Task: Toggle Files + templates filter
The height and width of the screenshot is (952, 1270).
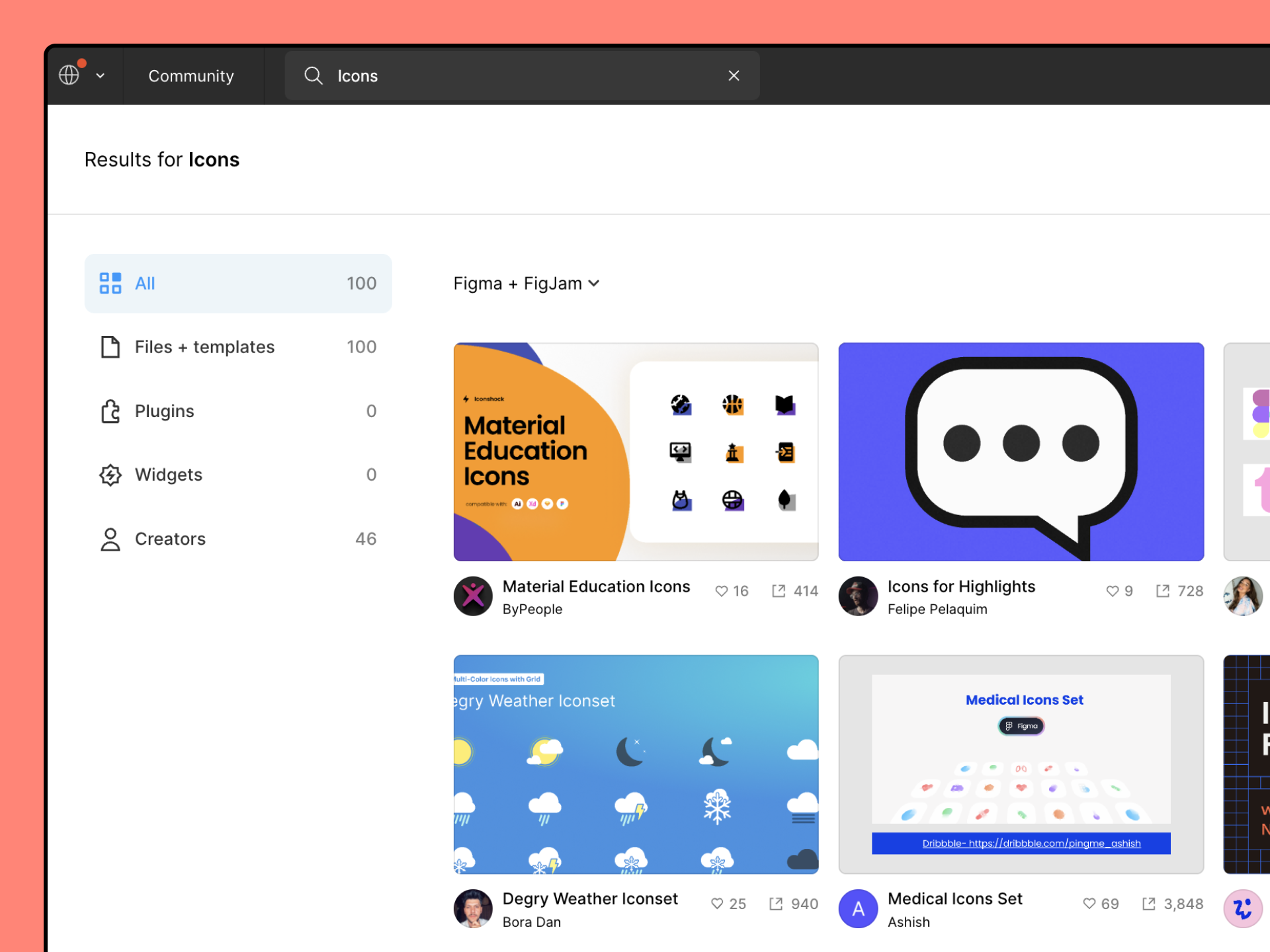Action: [x=237, y=347]
